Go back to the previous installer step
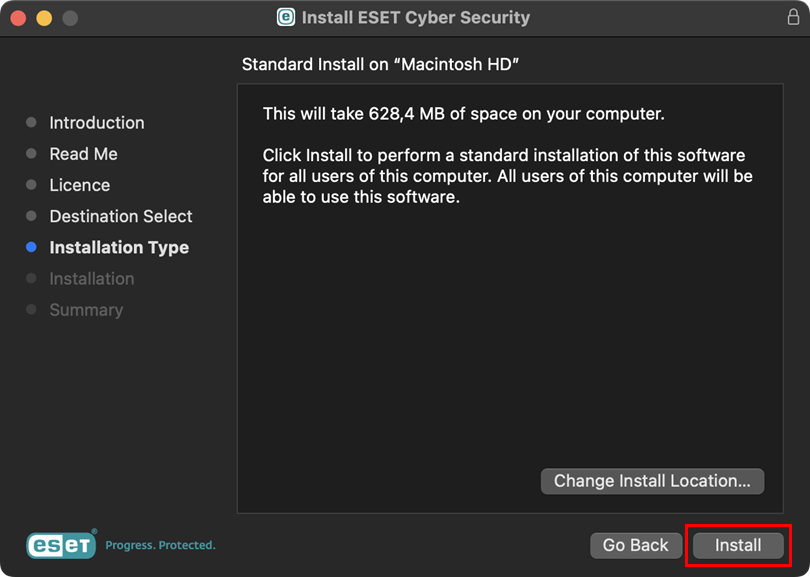The height and width of the screenshot is (577, 810). [x=635, y=545]
